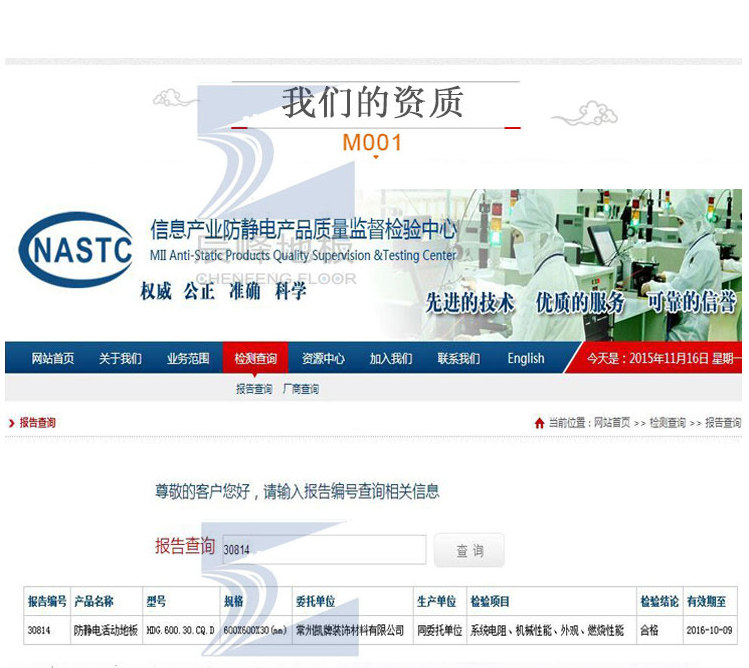Select report number cell 30814 in table

(47, 630)
